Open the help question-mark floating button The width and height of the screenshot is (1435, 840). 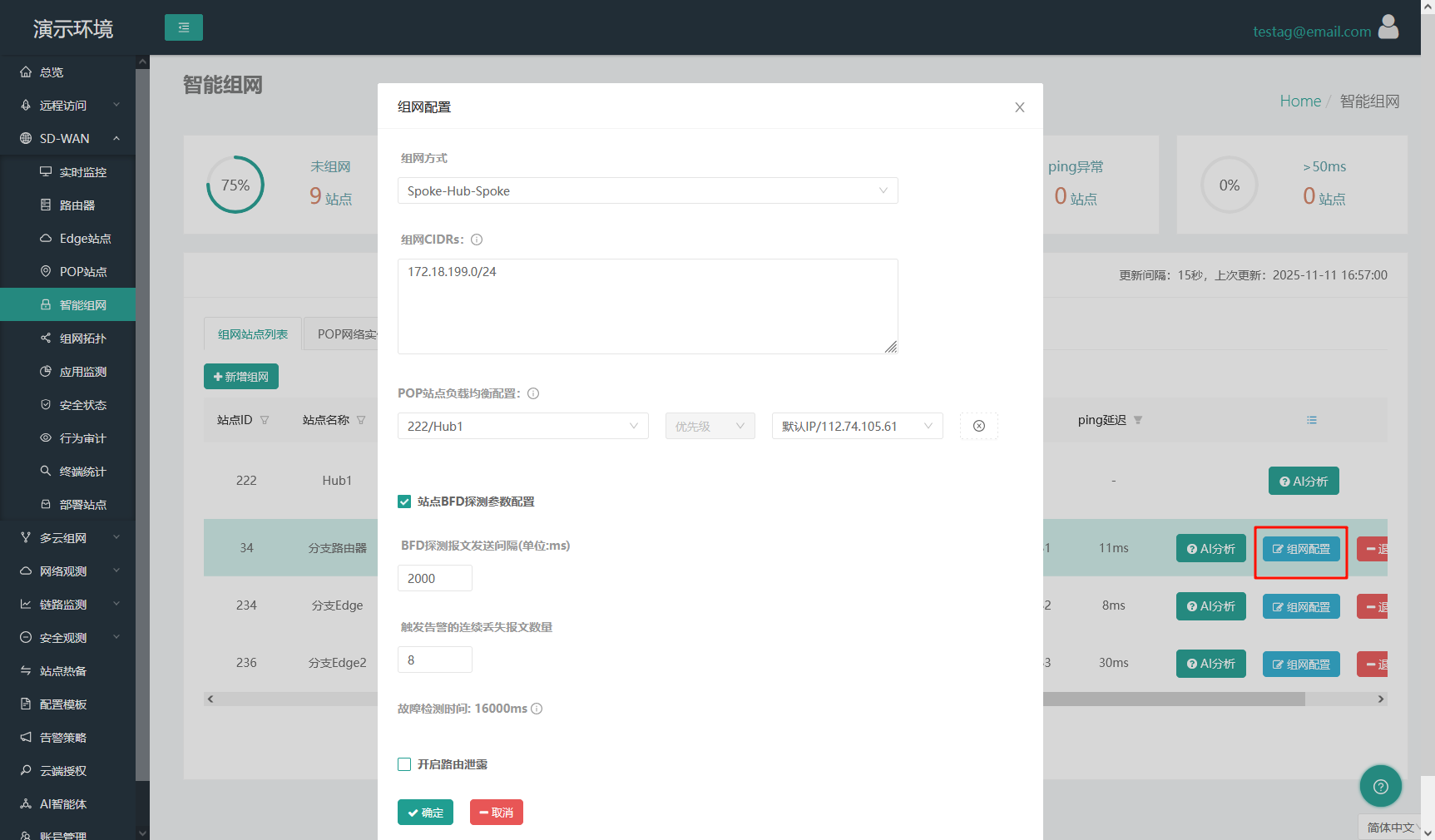click(1381, 786)
